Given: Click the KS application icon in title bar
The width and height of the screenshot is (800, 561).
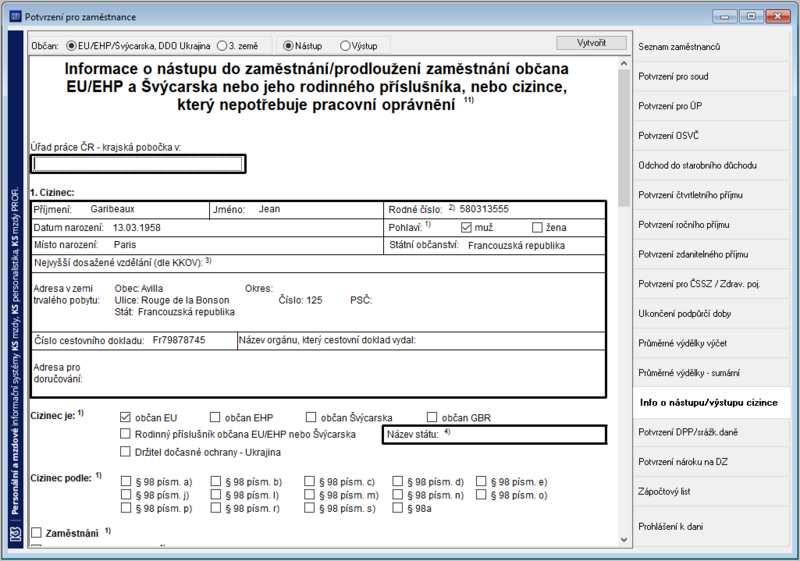Looking at the screenshot, I should pyautogui.click(x=16, y=17).
